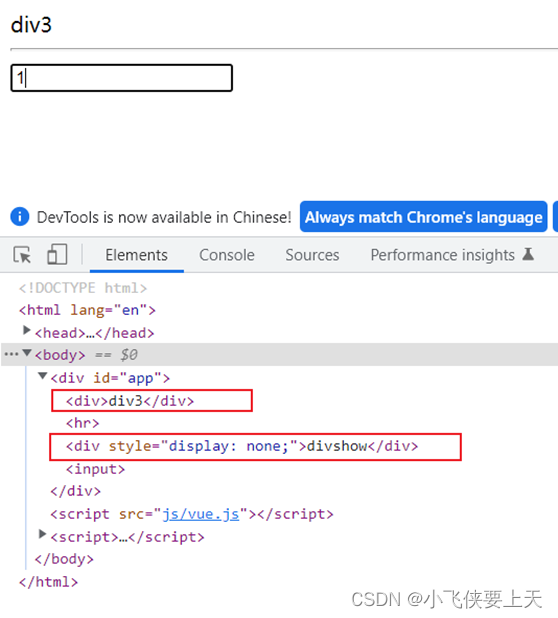Select the display: none divshow node
The image size is (558, 618).
[242, 446]
